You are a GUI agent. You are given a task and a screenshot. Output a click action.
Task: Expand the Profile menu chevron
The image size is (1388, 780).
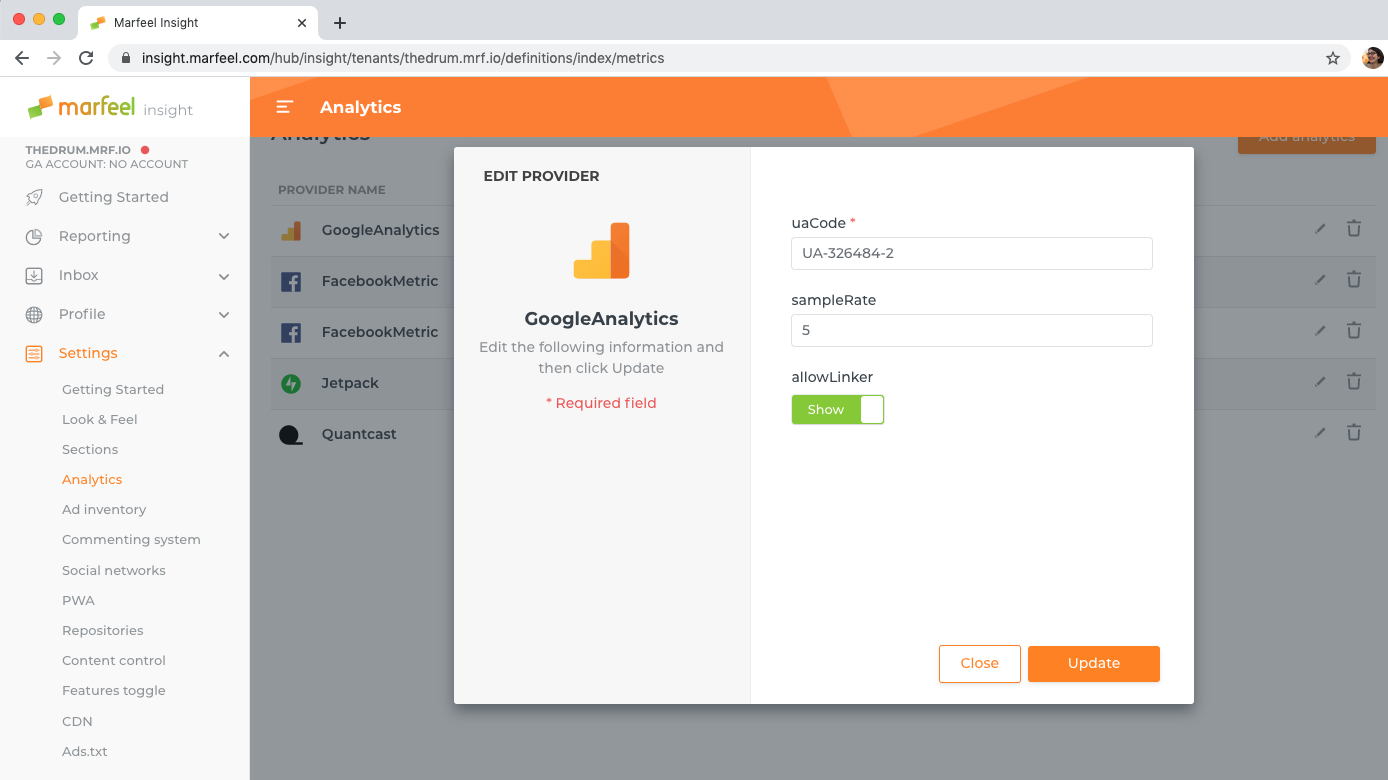[224, 315]
